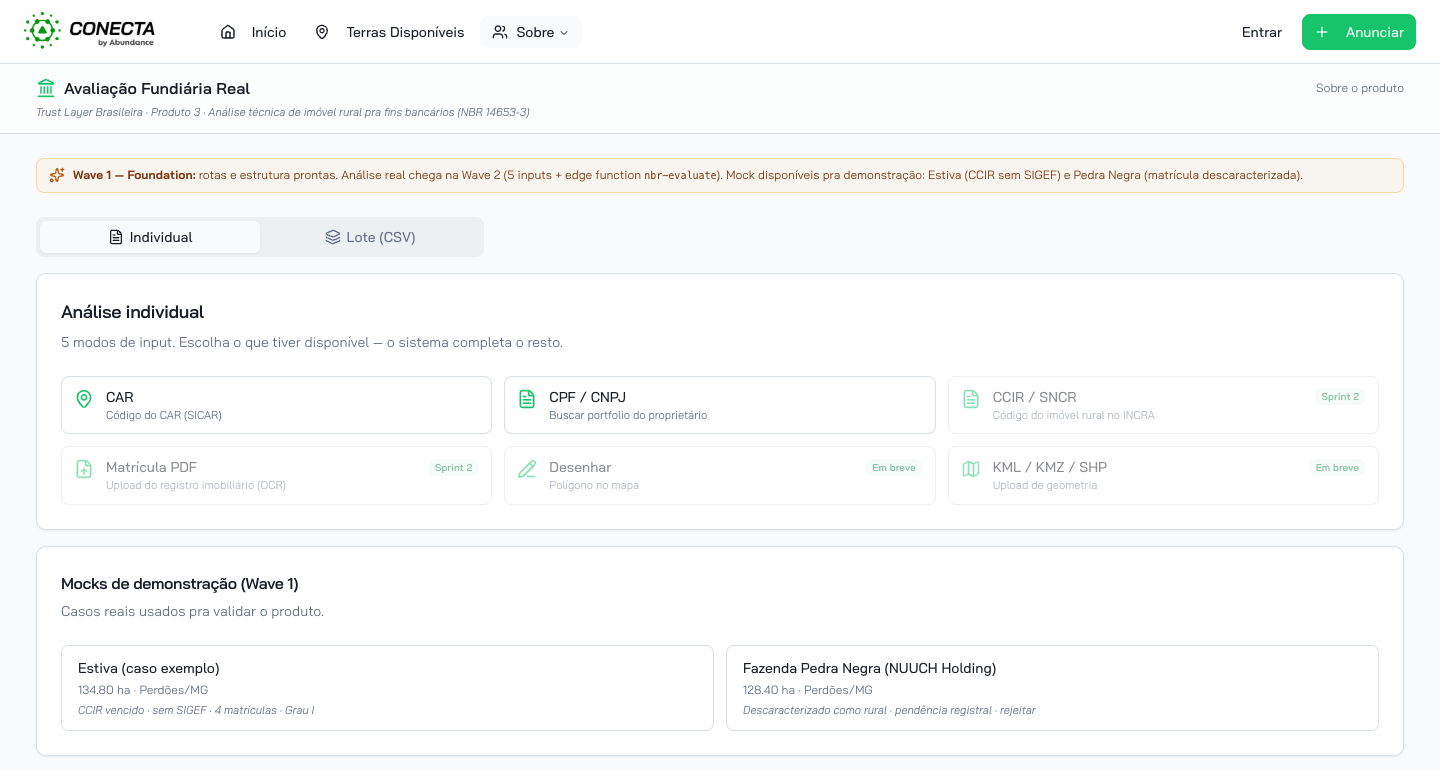Viewport: 1440px width, 770px height.
Task: Click the Entrar login link
Action: point(1262,32)
